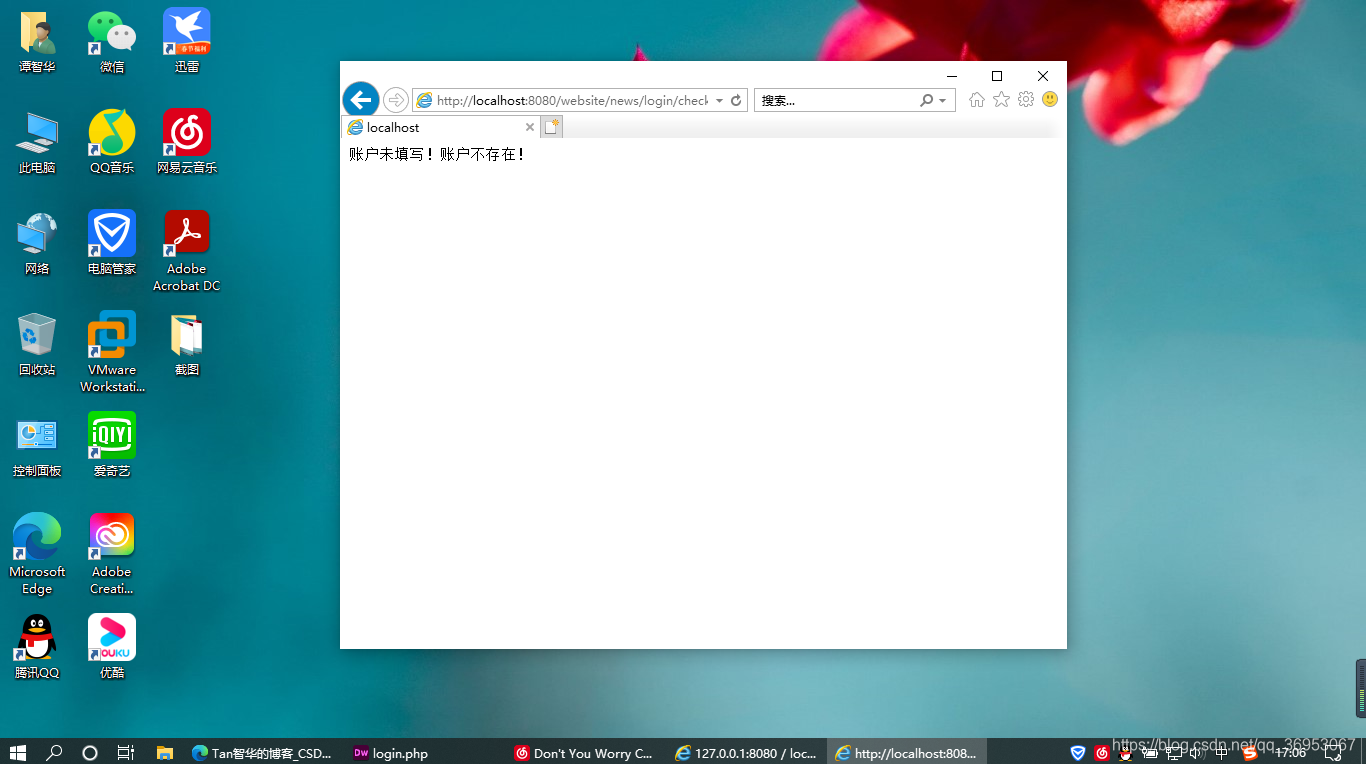Screen dimensions: 1366x764
Task: Refresh the current page
Action: (x=735, y=100)
